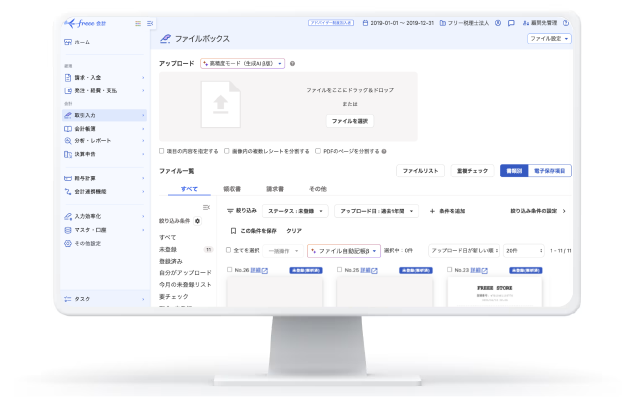
Task: Open the 20件 per-page dropdown
Action: [524, 251]
